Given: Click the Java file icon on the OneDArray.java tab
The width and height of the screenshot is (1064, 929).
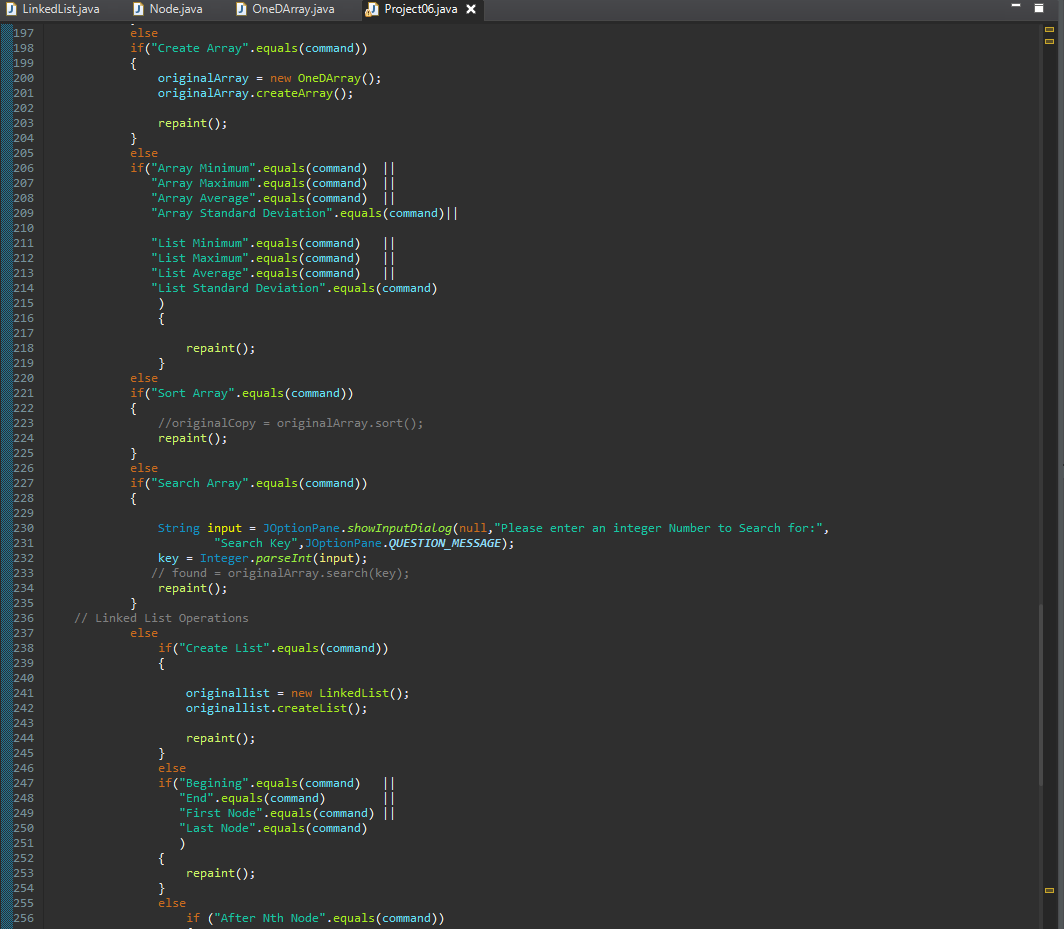Looking at the screenshot, I should click(x=240, y=10).
